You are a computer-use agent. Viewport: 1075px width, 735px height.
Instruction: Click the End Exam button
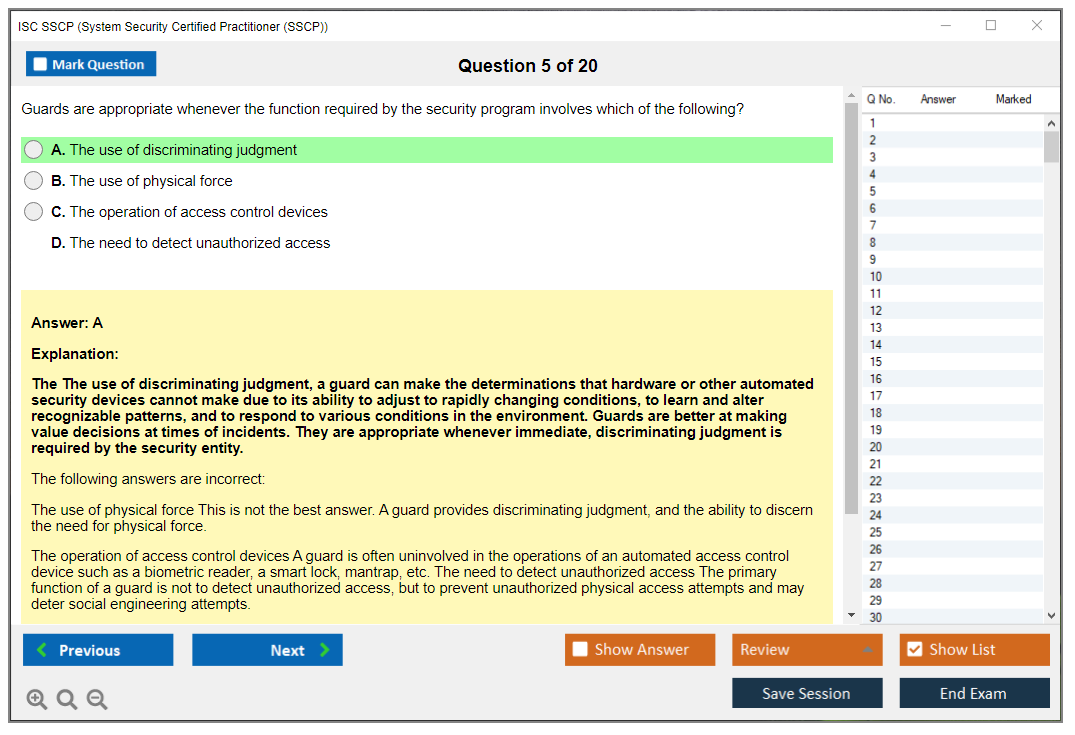pyautogui.click(x=973, y=693)
